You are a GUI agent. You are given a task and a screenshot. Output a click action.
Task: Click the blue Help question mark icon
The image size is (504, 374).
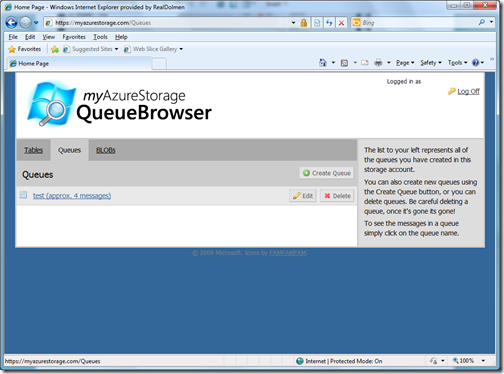coord(476,63)
